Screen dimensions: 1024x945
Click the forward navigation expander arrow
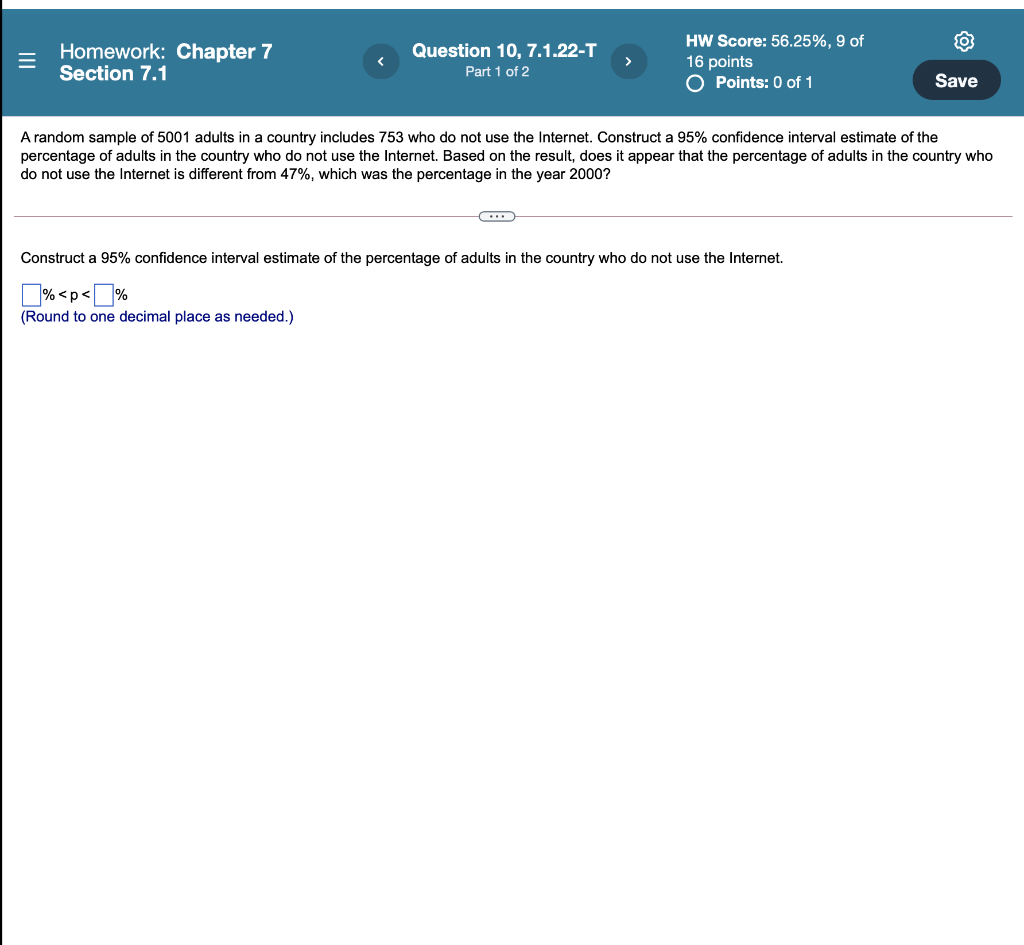coord(628,61)
